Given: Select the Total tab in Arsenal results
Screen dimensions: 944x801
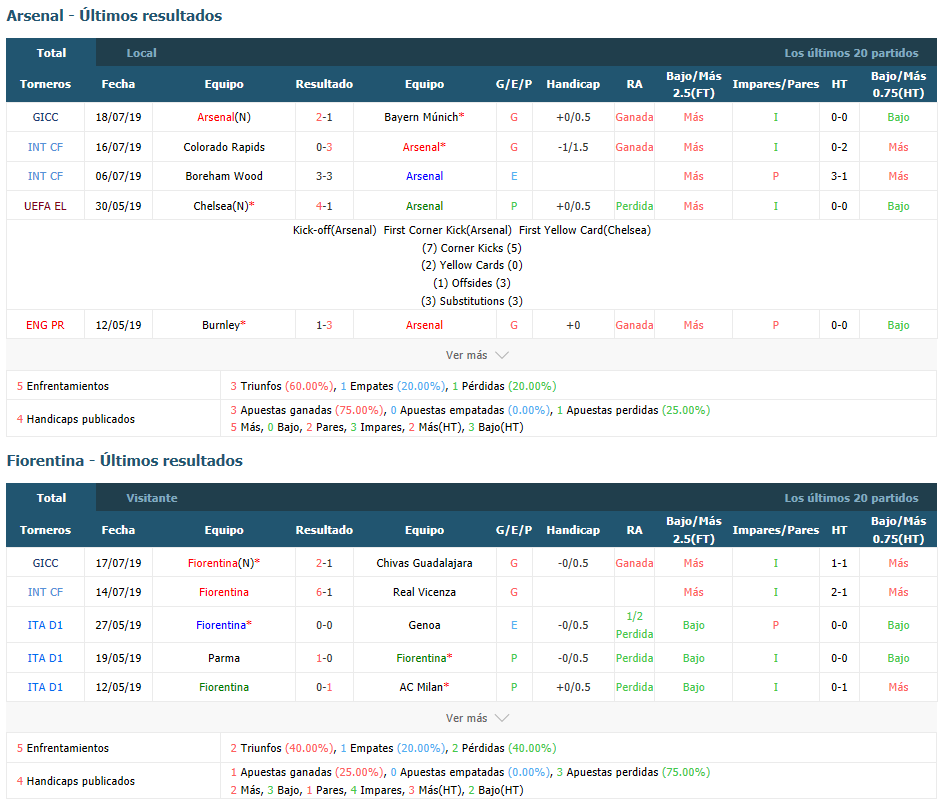Looking at the screenshot, I should [51, 53].
